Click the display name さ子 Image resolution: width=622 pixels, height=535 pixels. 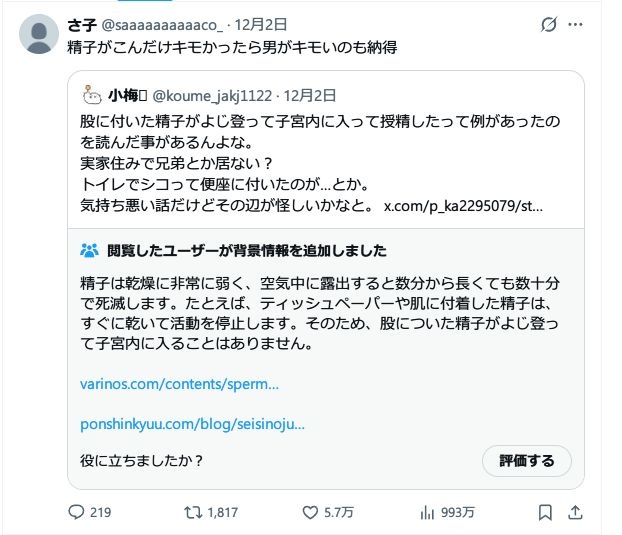(79, 25)
